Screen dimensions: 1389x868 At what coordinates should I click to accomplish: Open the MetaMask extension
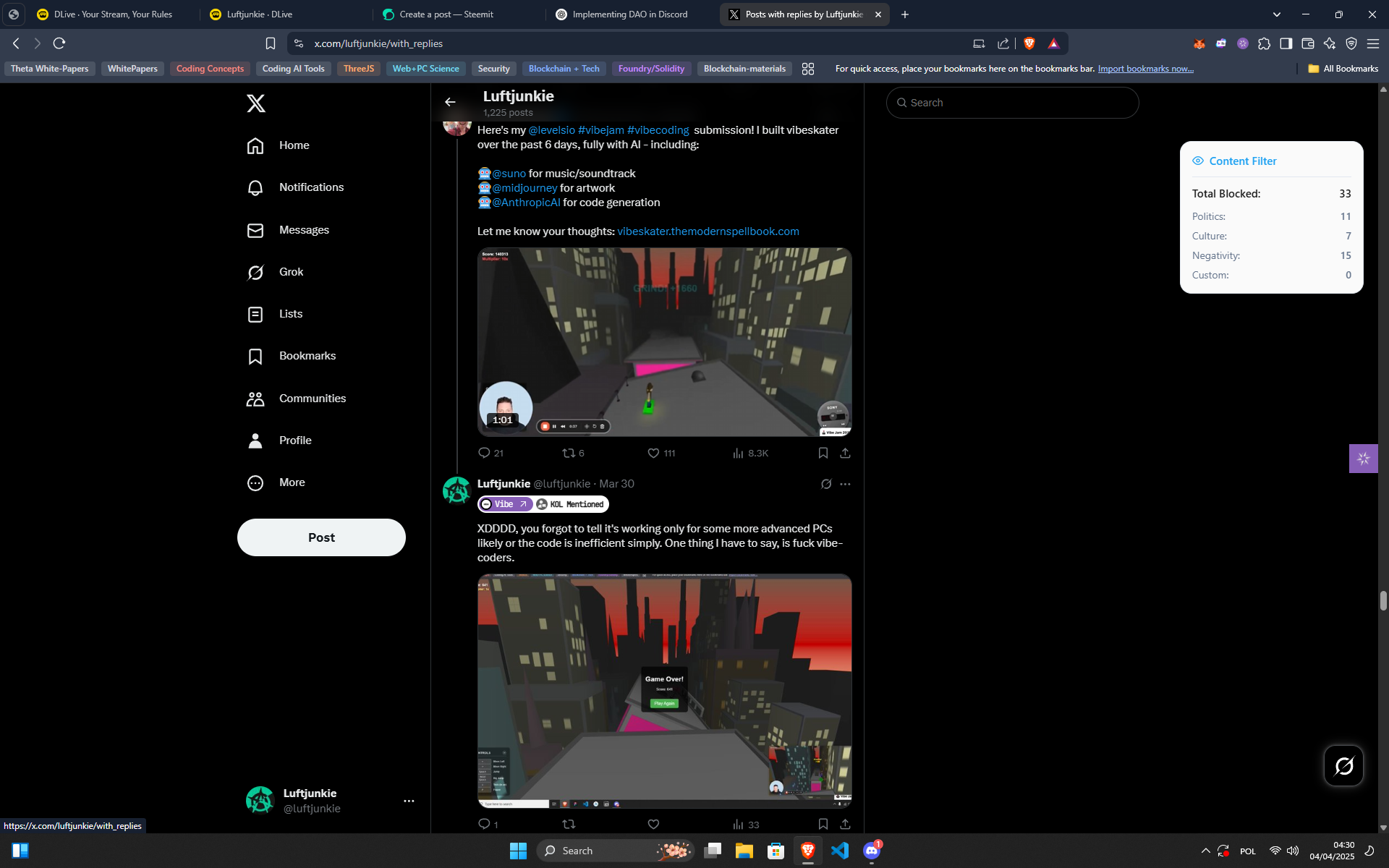[x=1199, y=43]
